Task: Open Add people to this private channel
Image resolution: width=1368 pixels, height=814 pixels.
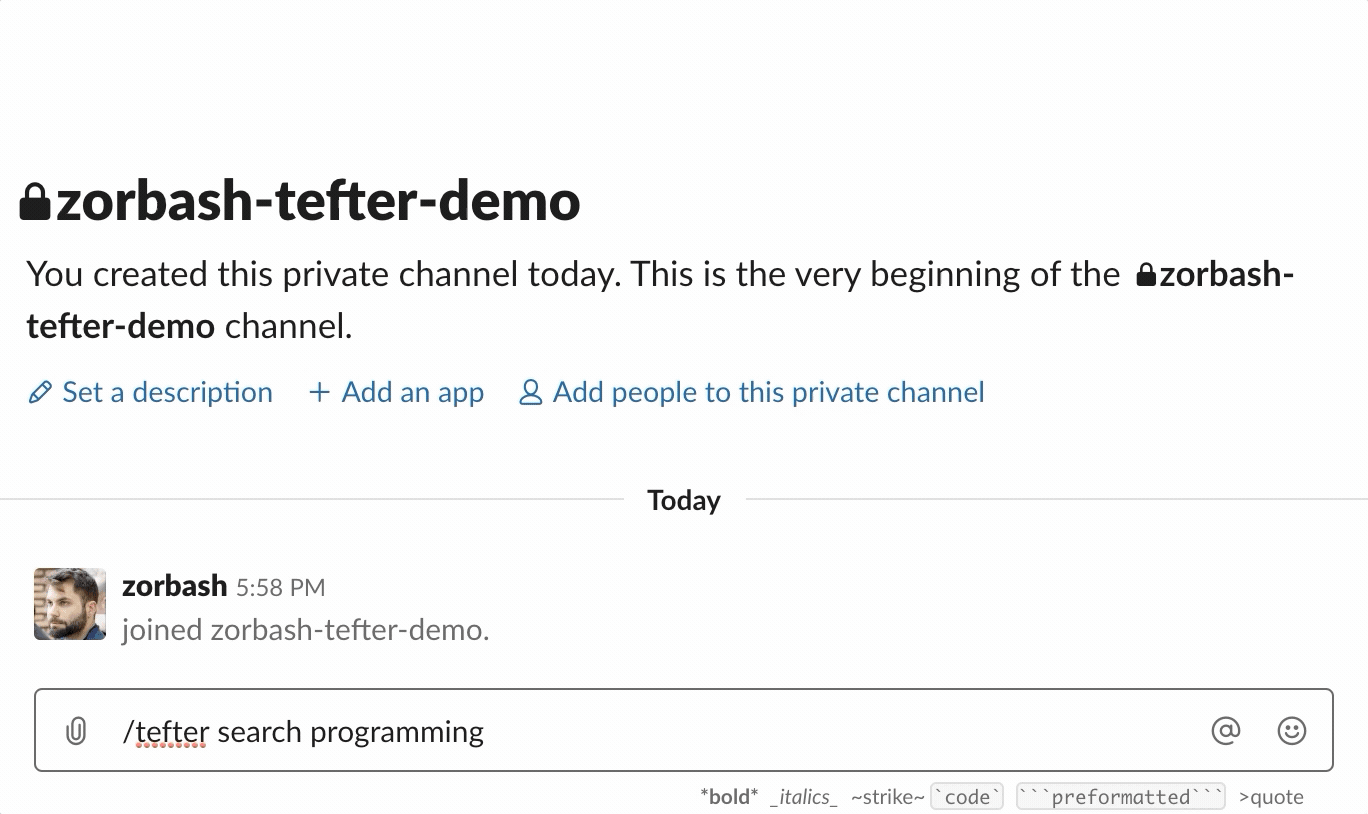Action: point(767,392)
